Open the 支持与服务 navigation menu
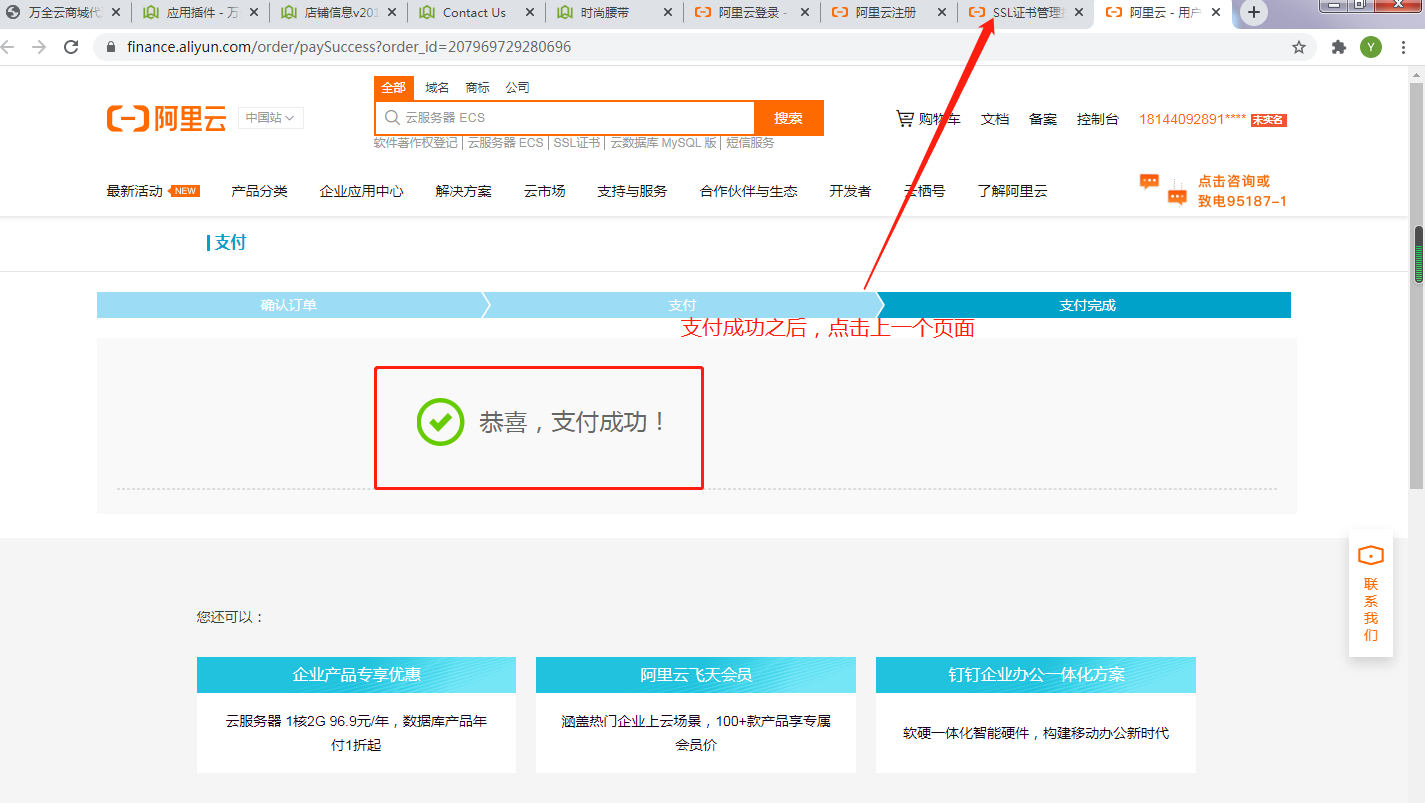 pyautogui.click(x=632, y=191)
